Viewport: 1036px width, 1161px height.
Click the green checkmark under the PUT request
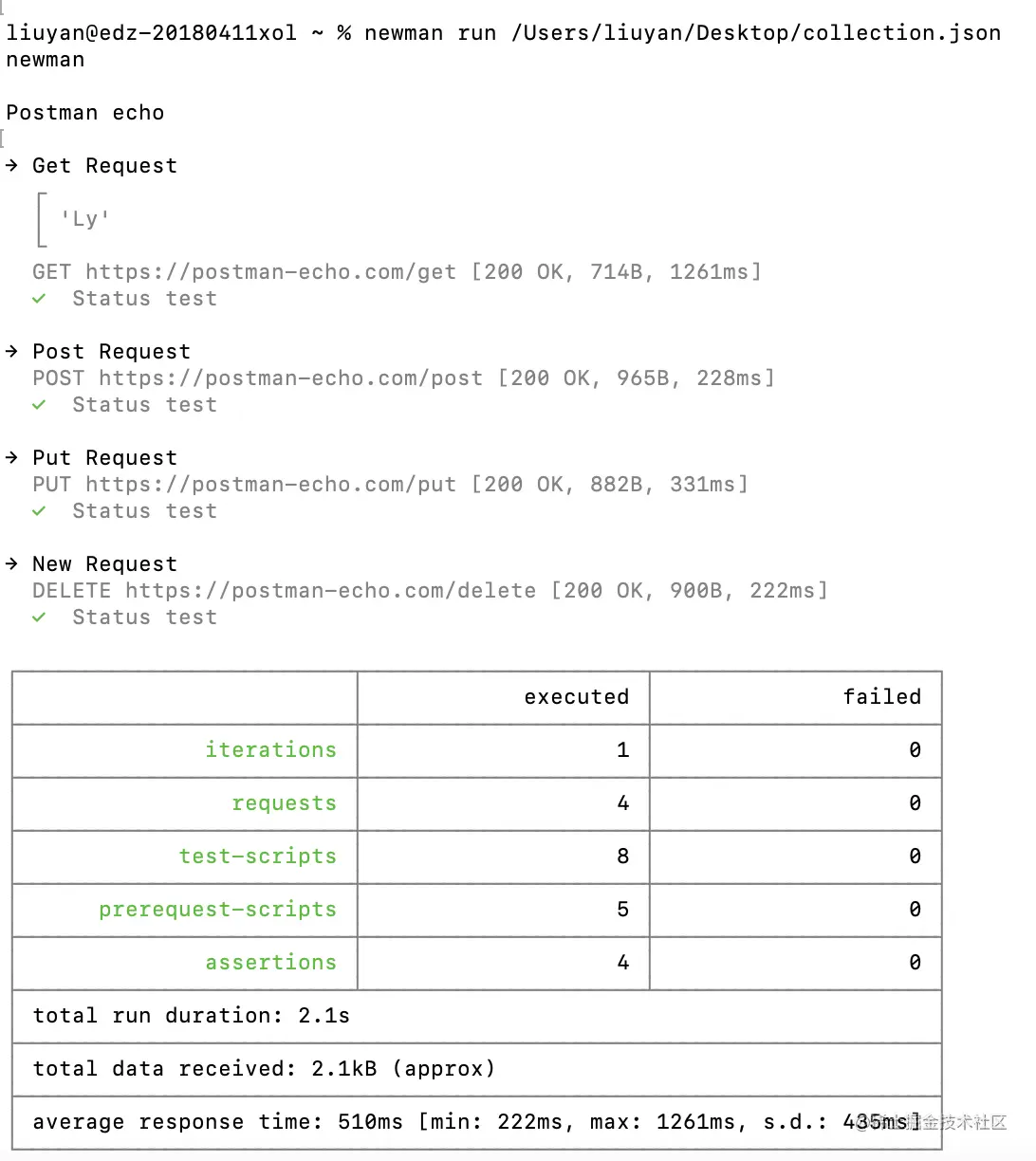[39, 511]
